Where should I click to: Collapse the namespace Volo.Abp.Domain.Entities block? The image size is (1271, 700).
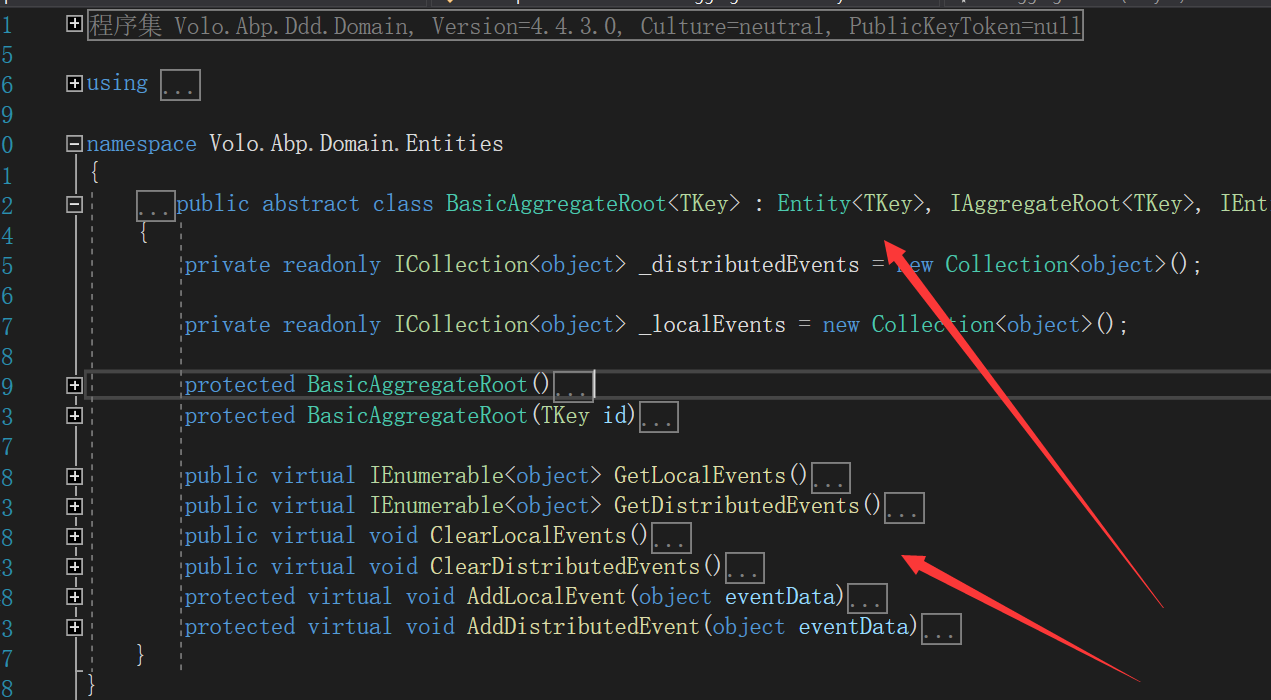click(x=74, y=144)
